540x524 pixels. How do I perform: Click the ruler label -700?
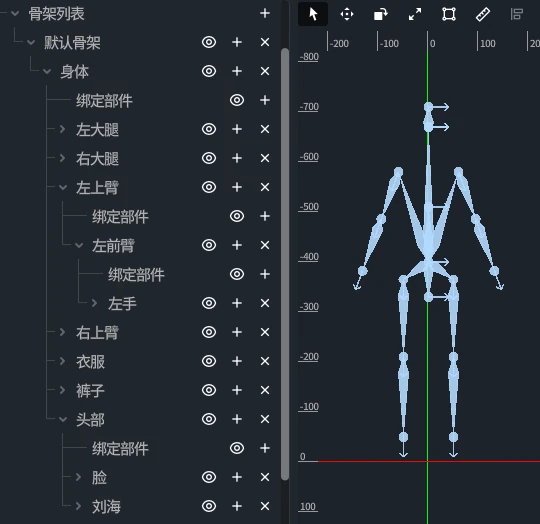click(309, 107)
